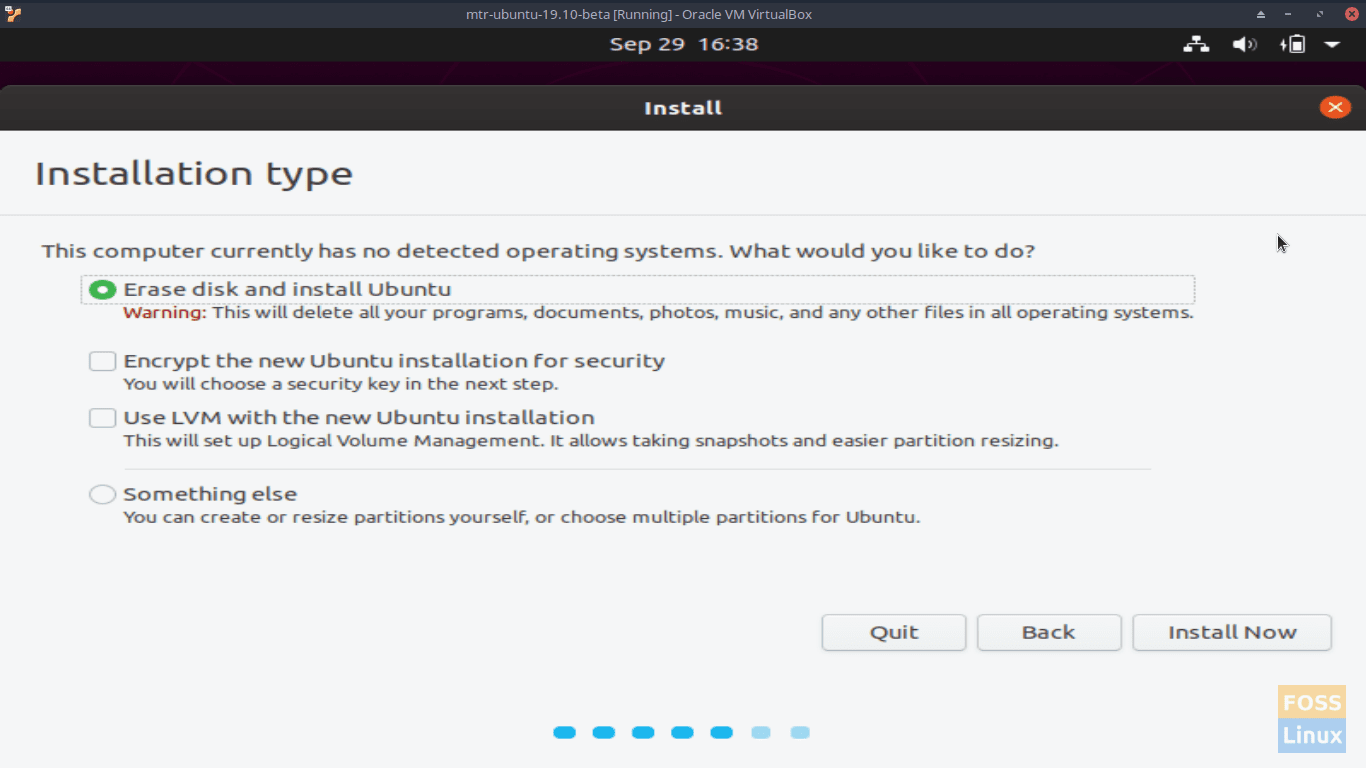Viewport: 1366px width, 768px height.
Task: Close the Install window with orange X
Action: tap(1335, 108)
